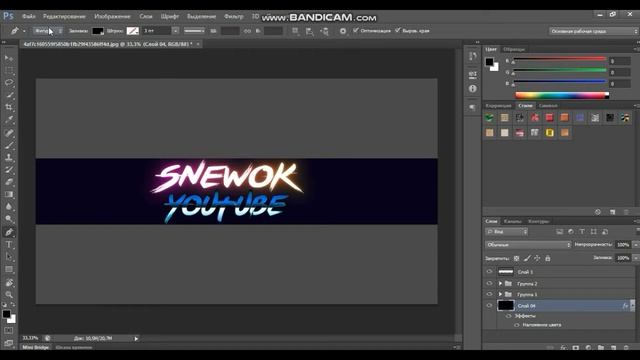The height and width of the screenshot is (360, 640).
Task: Select the Rectangular Marquee tool
Action: (x=9, y=71)
